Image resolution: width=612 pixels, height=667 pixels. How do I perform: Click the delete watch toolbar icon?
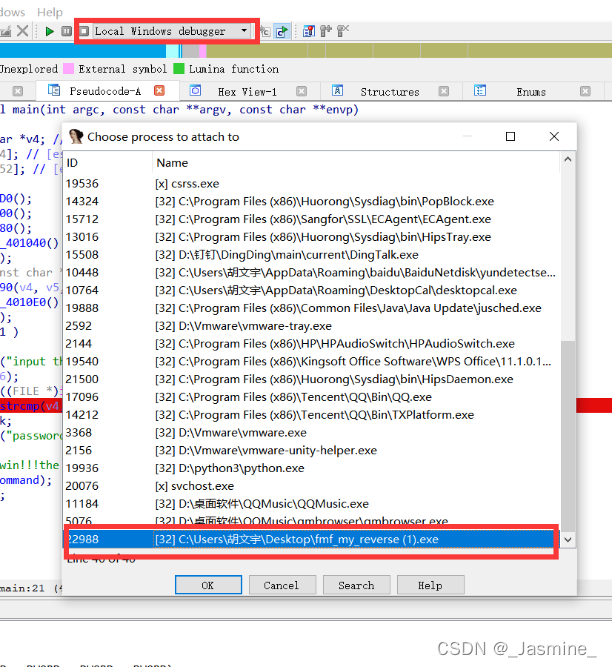[342, 31]
